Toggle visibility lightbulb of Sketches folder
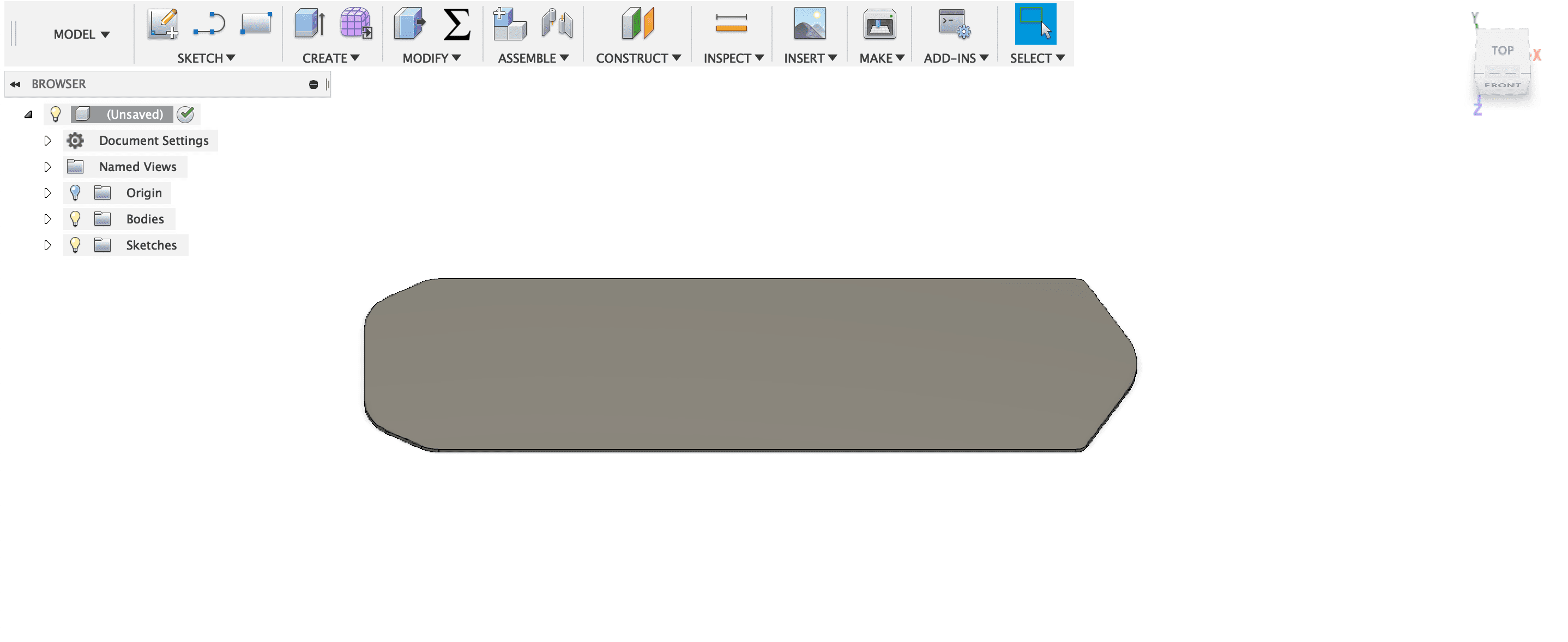 pos(75,245)
